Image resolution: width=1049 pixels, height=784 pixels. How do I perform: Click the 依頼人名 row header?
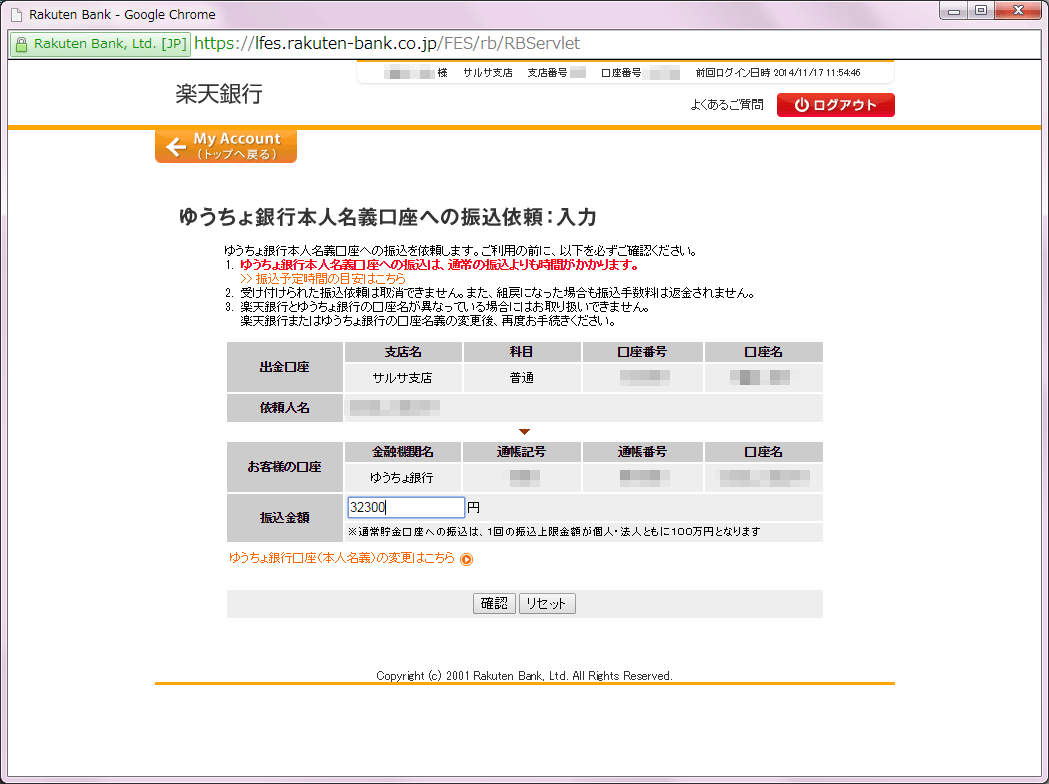pyautogui.click(x=284, y=407)
